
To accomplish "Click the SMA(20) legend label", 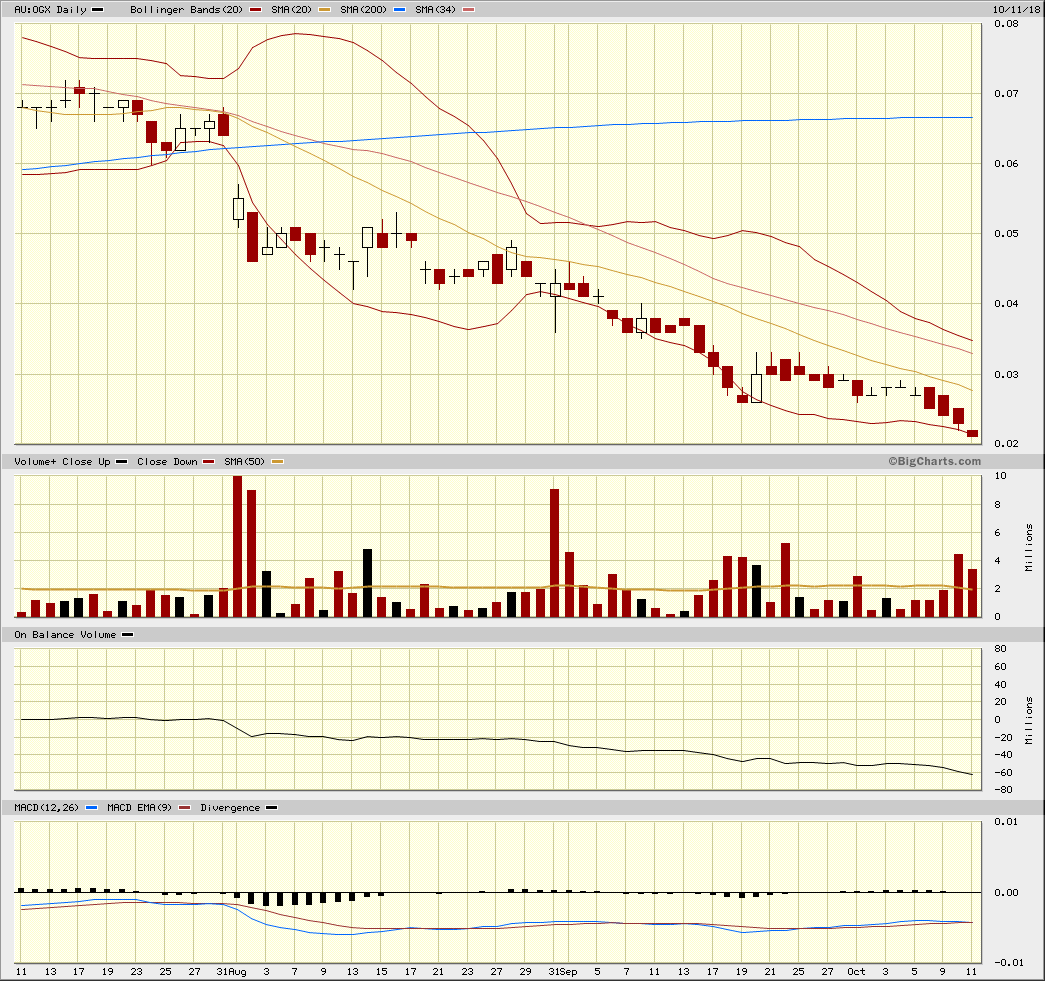I will click(x=291, y=9).
